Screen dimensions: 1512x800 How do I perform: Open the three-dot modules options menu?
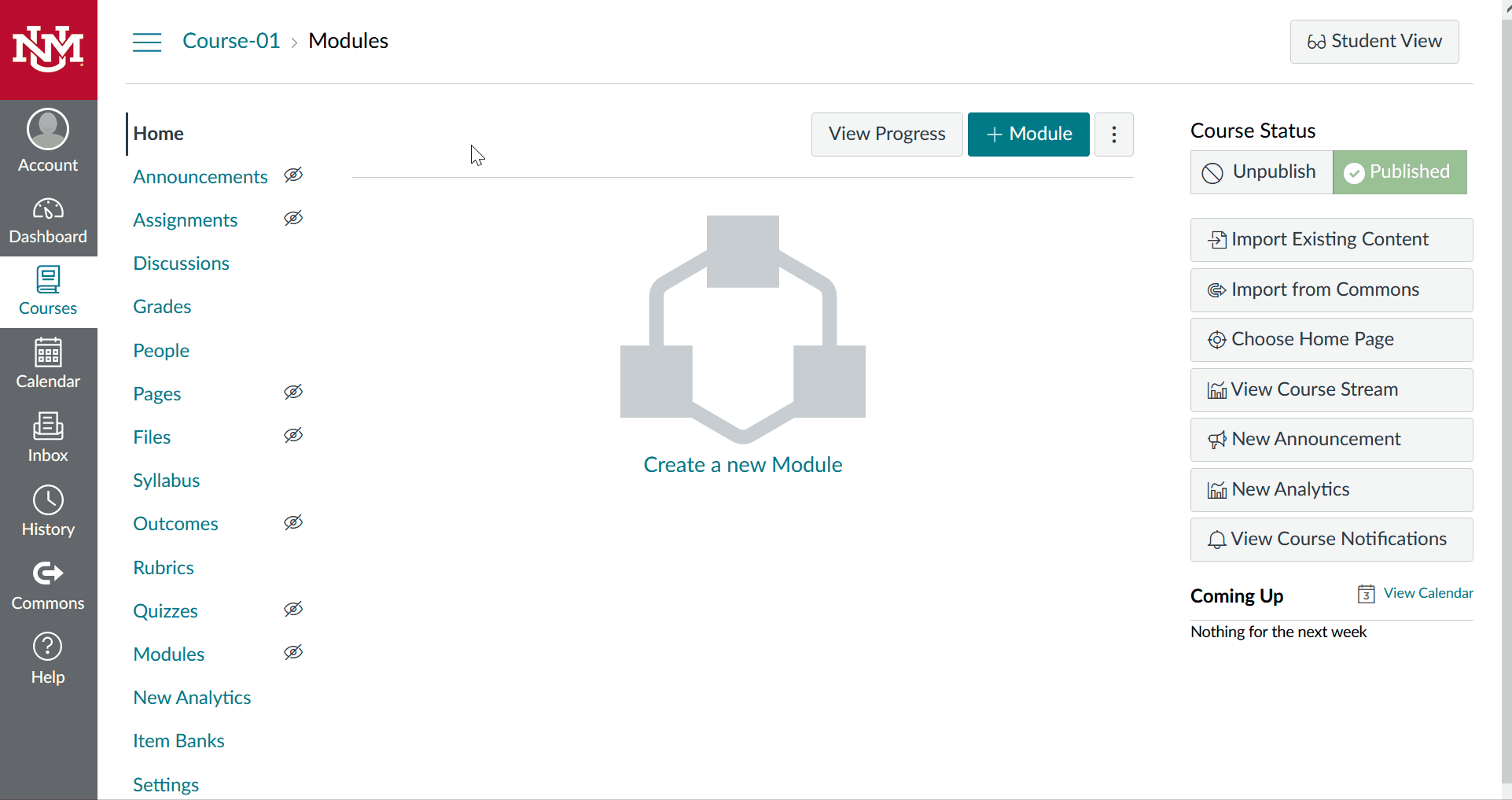point(1114,135)
